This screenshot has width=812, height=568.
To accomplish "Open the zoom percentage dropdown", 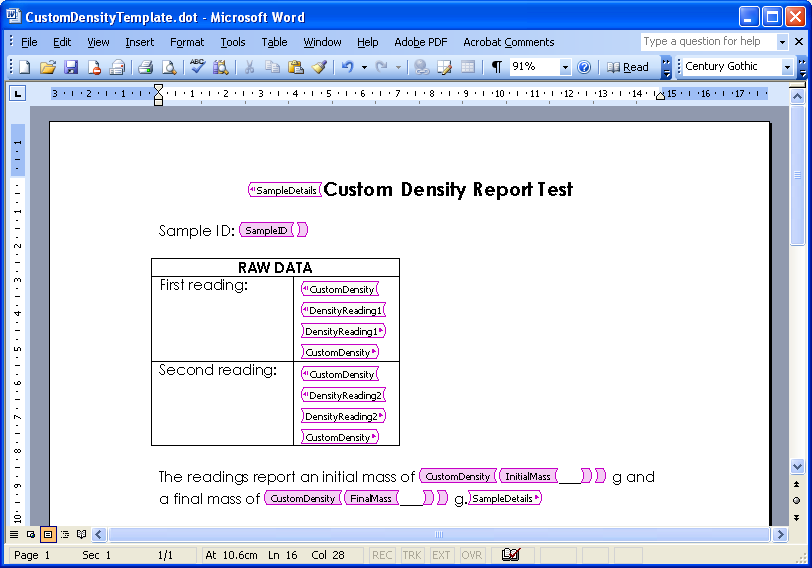I will click(x=565, y=67).
